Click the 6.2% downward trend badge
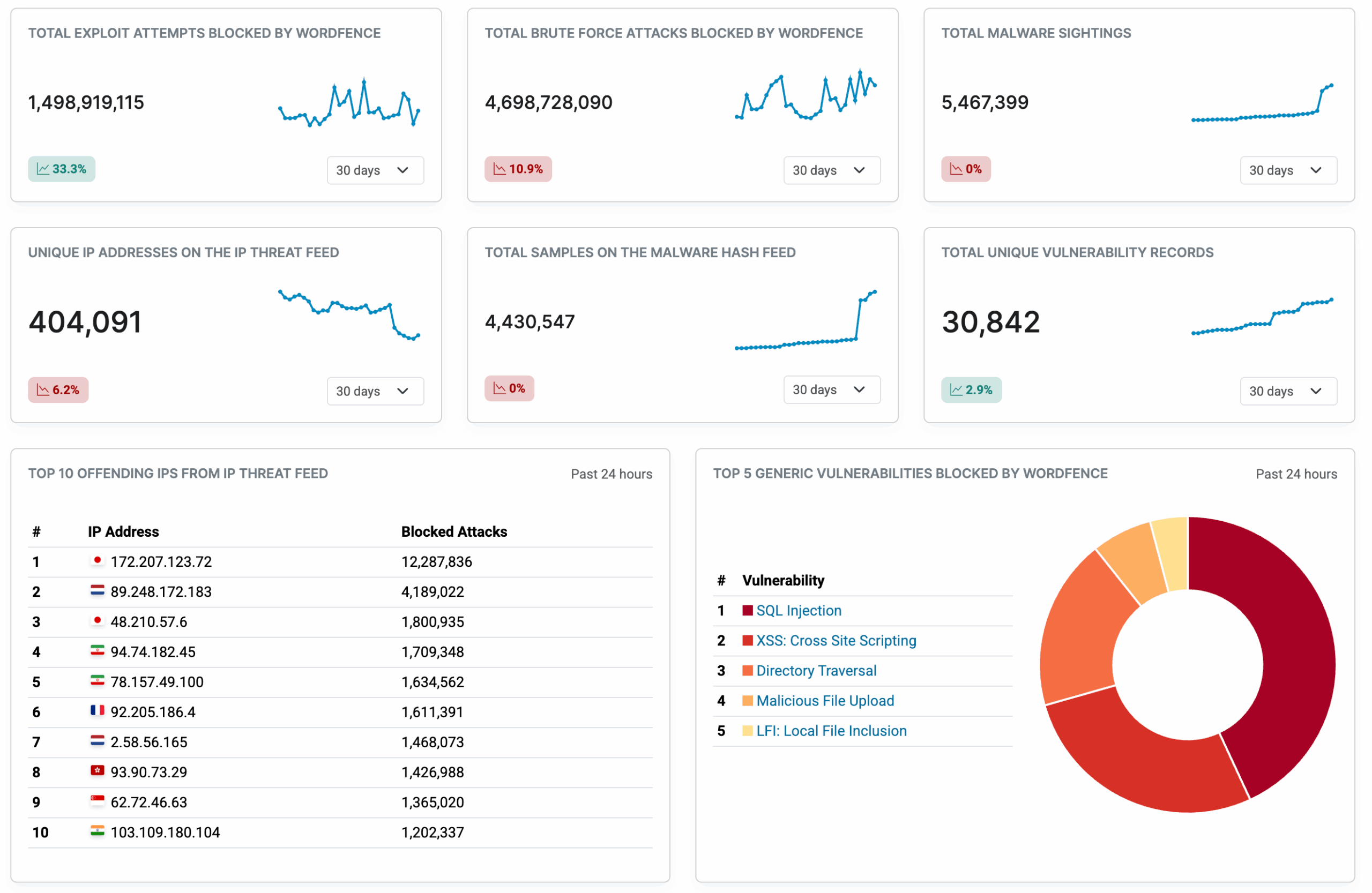This screenshot has height=893, width=1372. [58, 390]
